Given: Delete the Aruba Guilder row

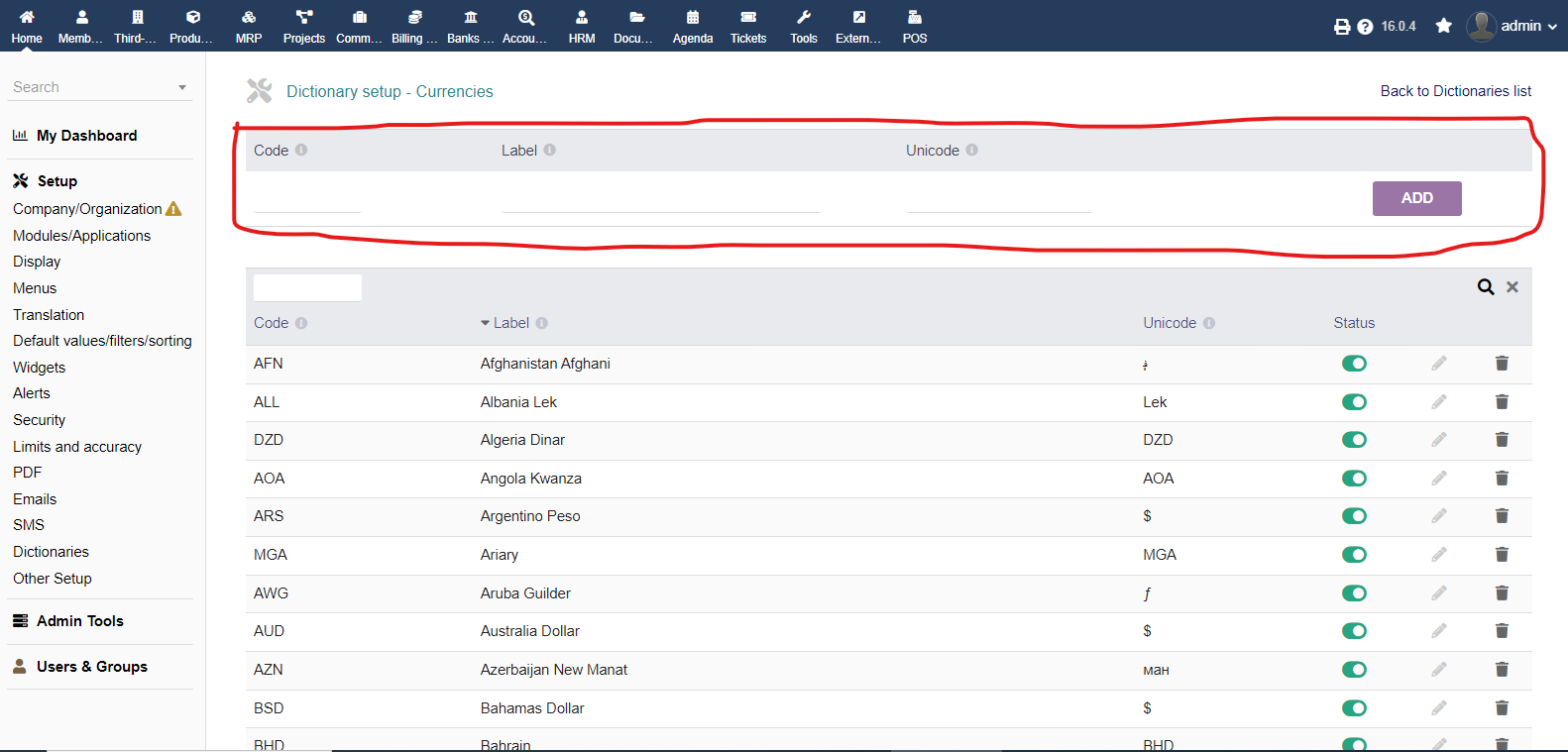Looking at the screenshot, I should [x=1502, y=592].
